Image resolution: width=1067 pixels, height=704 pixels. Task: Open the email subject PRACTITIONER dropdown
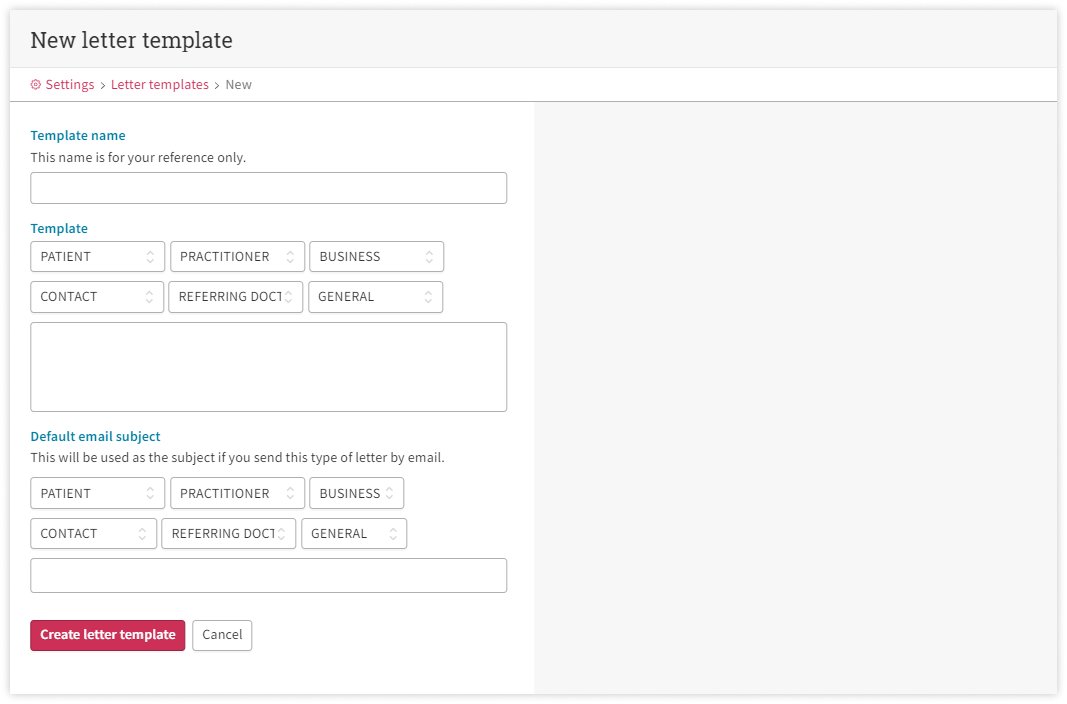pyautogui.click(x=237, y=494)
